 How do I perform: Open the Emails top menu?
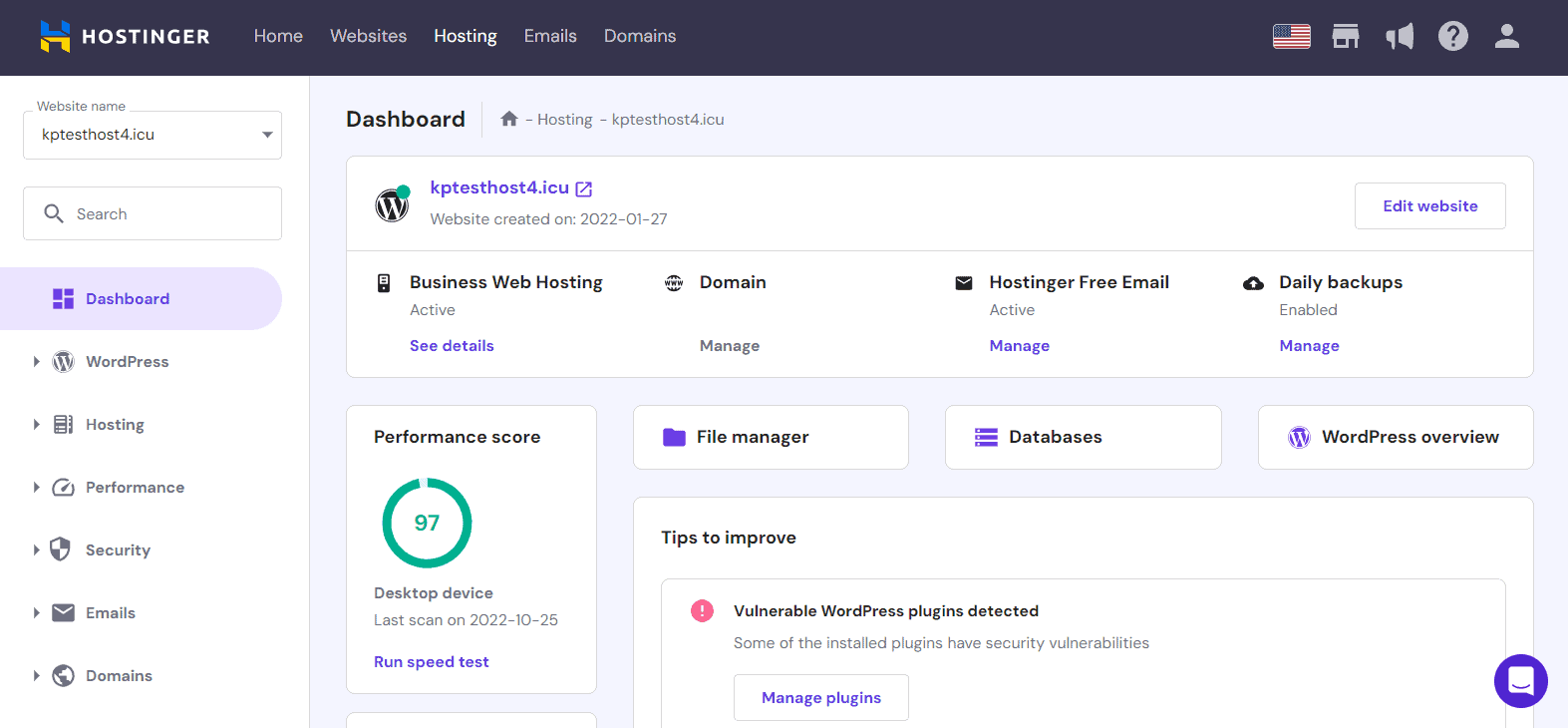tap(550, 36)
